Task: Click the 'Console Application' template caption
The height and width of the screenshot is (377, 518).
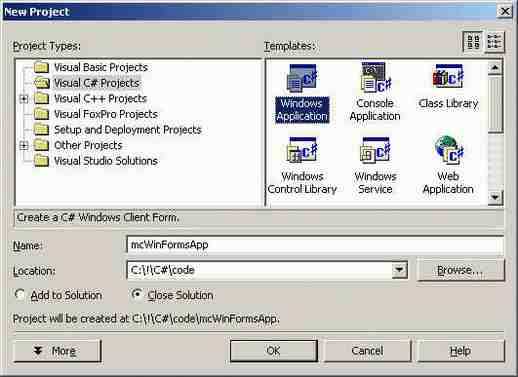Action: [x=375, y=110]
